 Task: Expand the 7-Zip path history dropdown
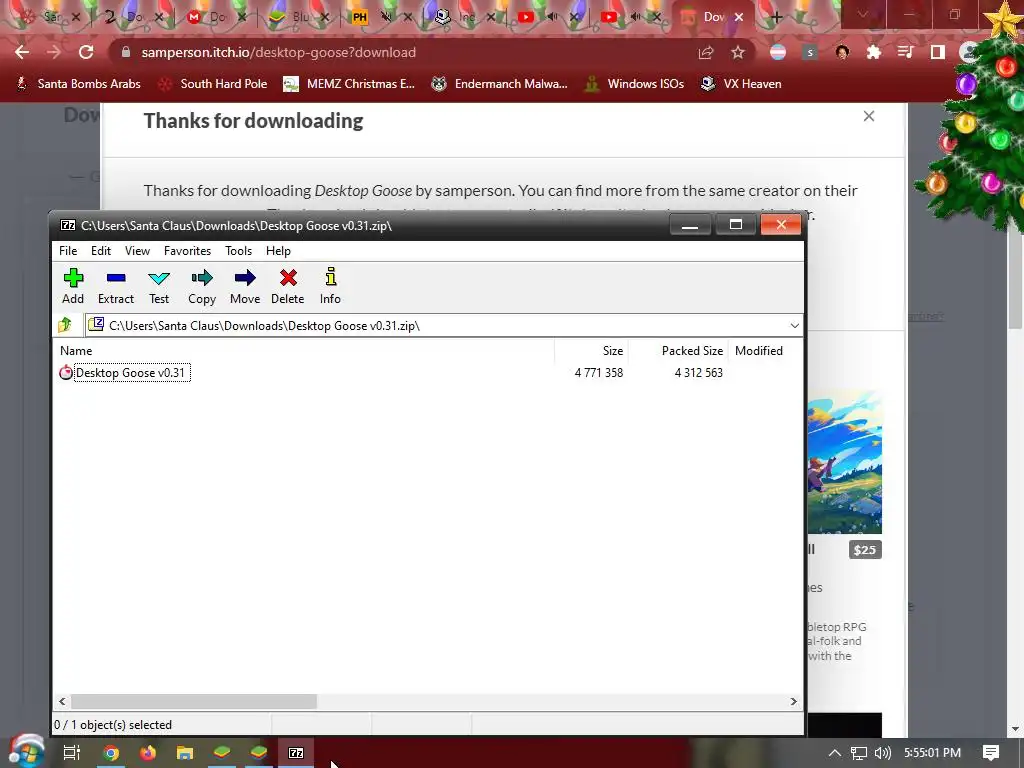pyautogui.click(x=794, y=325)
